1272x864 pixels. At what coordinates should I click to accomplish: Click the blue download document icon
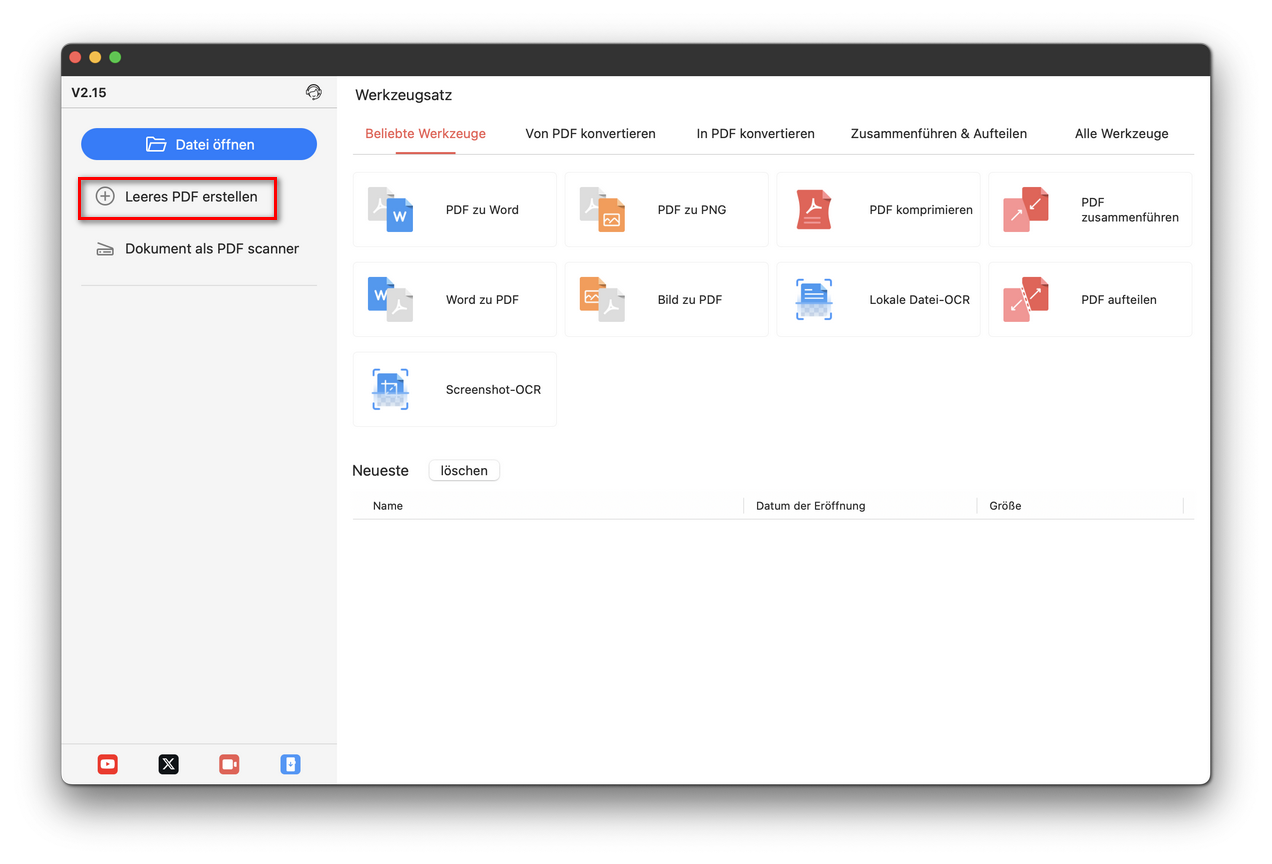[290, 764]
